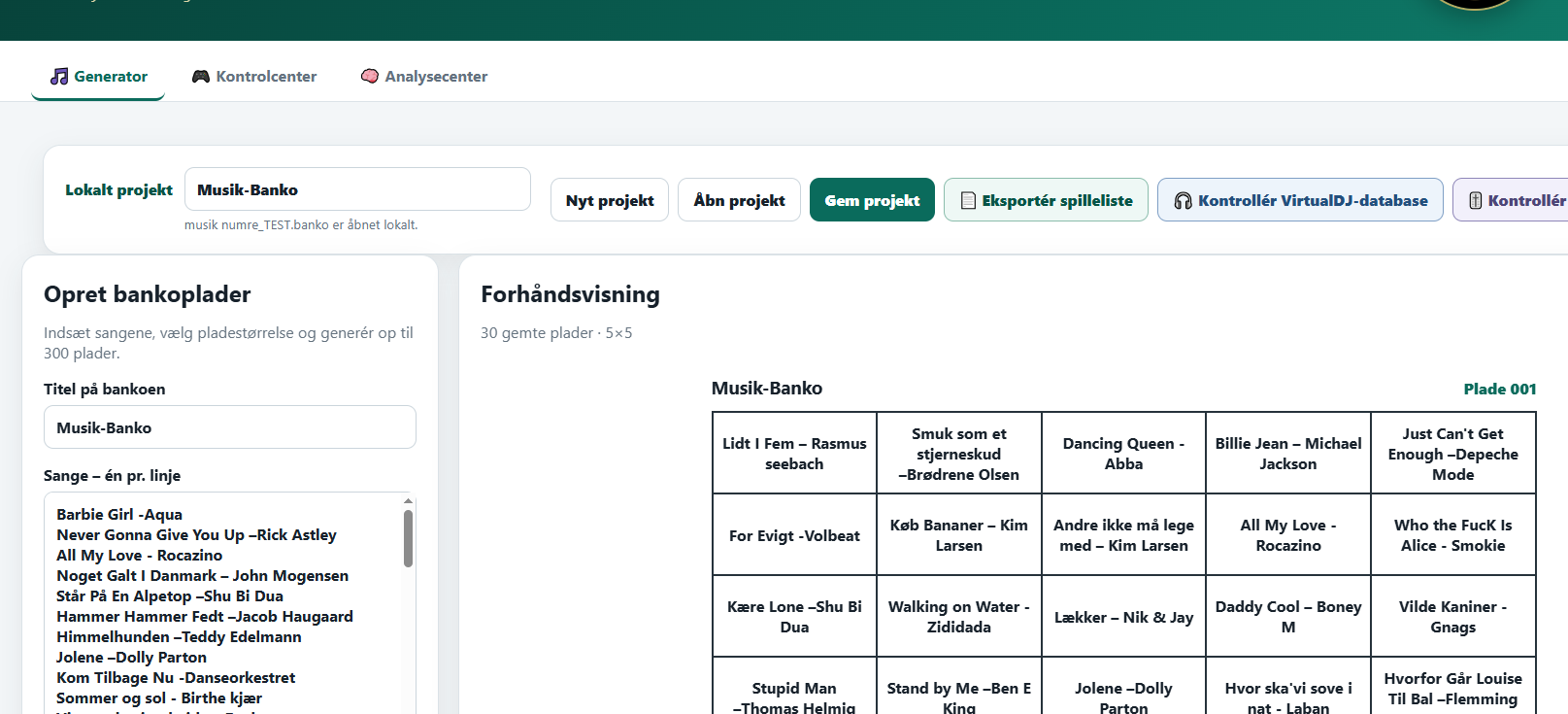Open the Analysecenter tab
This screenshot has width=1568, height=714.
[x=424, y=76]
